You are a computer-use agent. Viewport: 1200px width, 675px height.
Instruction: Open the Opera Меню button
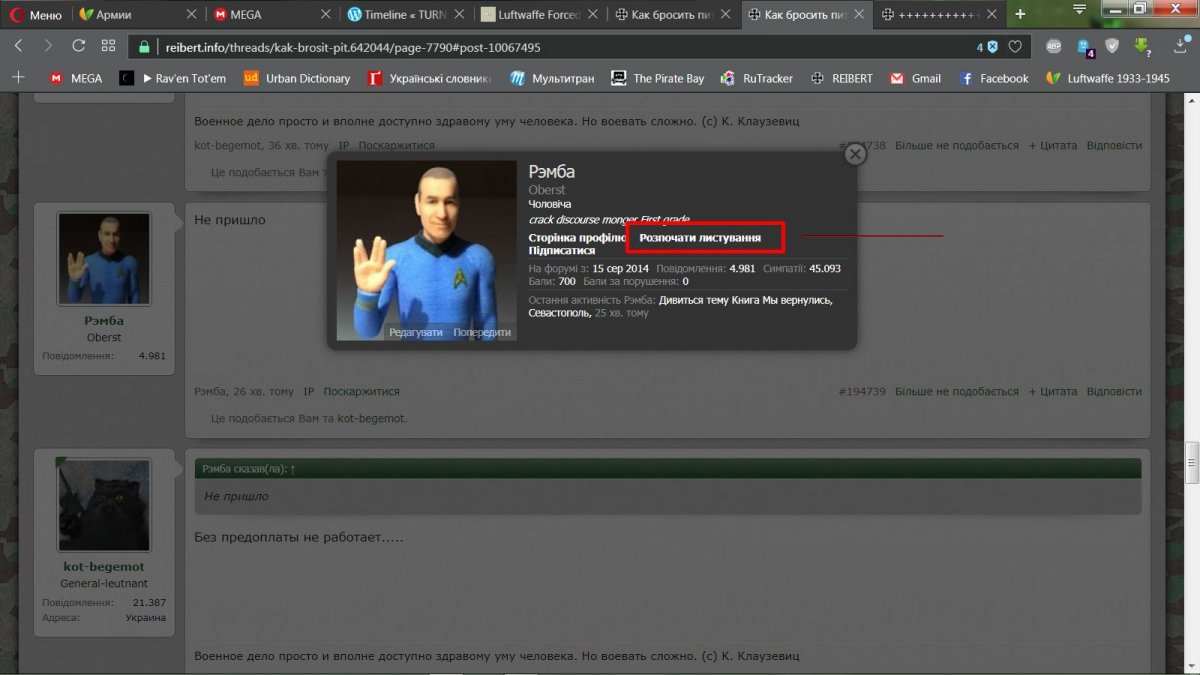(36, 15)
